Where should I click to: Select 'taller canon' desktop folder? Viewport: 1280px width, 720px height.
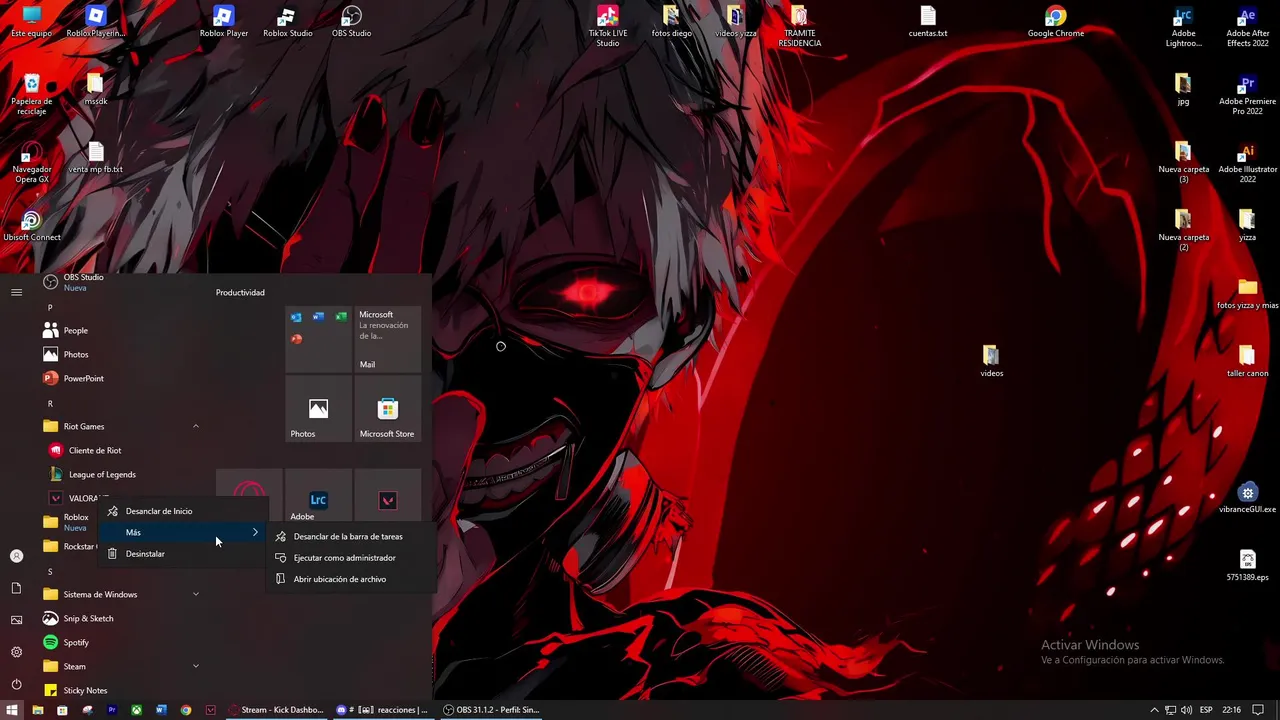click(x=1247, y=362)
